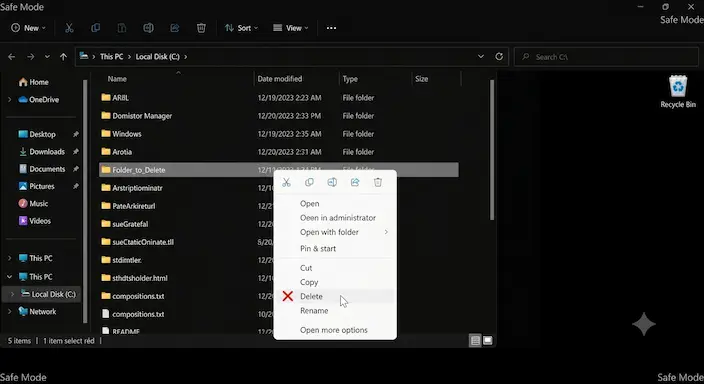Switch to details view icon in status bar
The image size is (704, 384).
475,340
